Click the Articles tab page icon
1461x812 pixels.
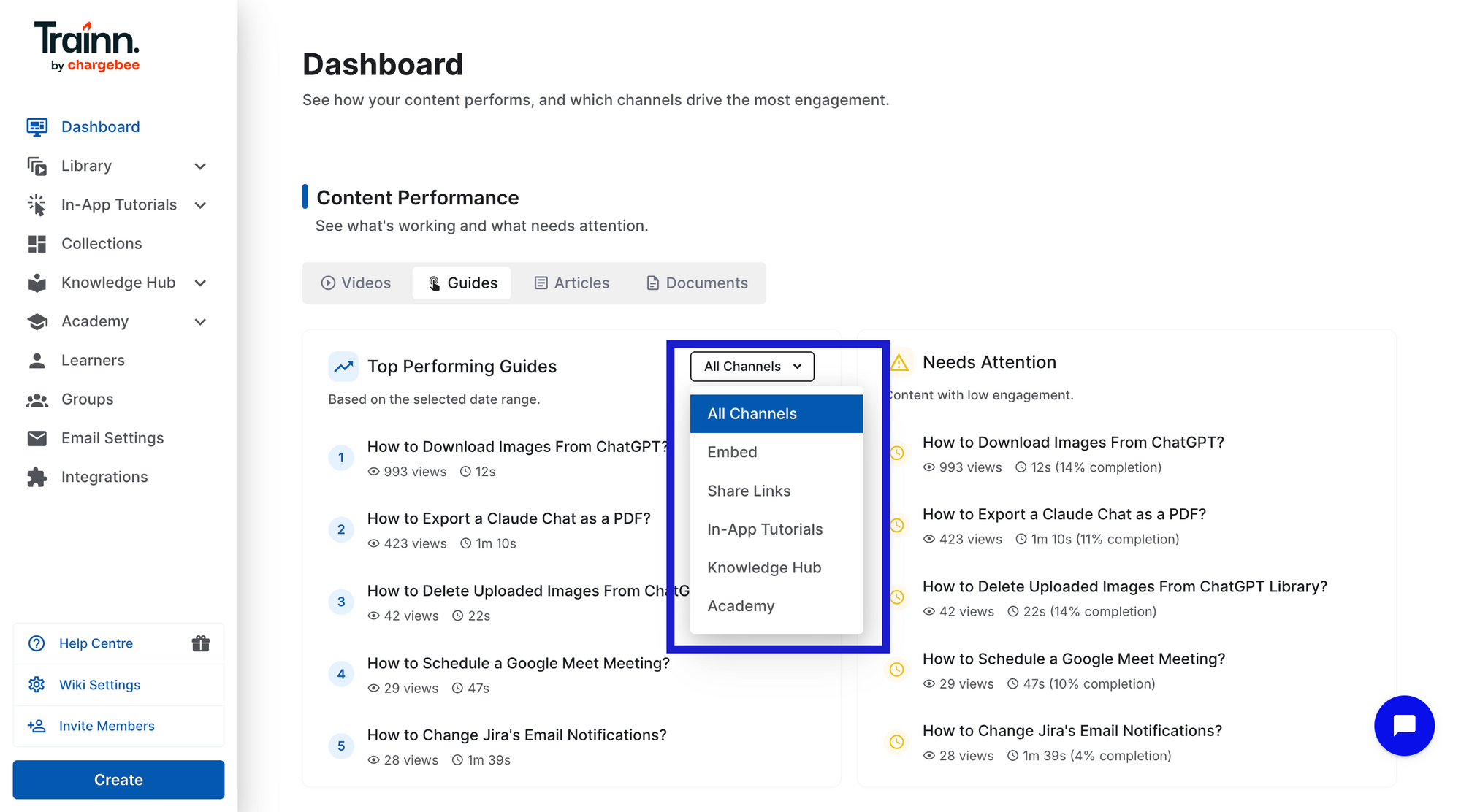pyautogui.click(x=541, y=283)
